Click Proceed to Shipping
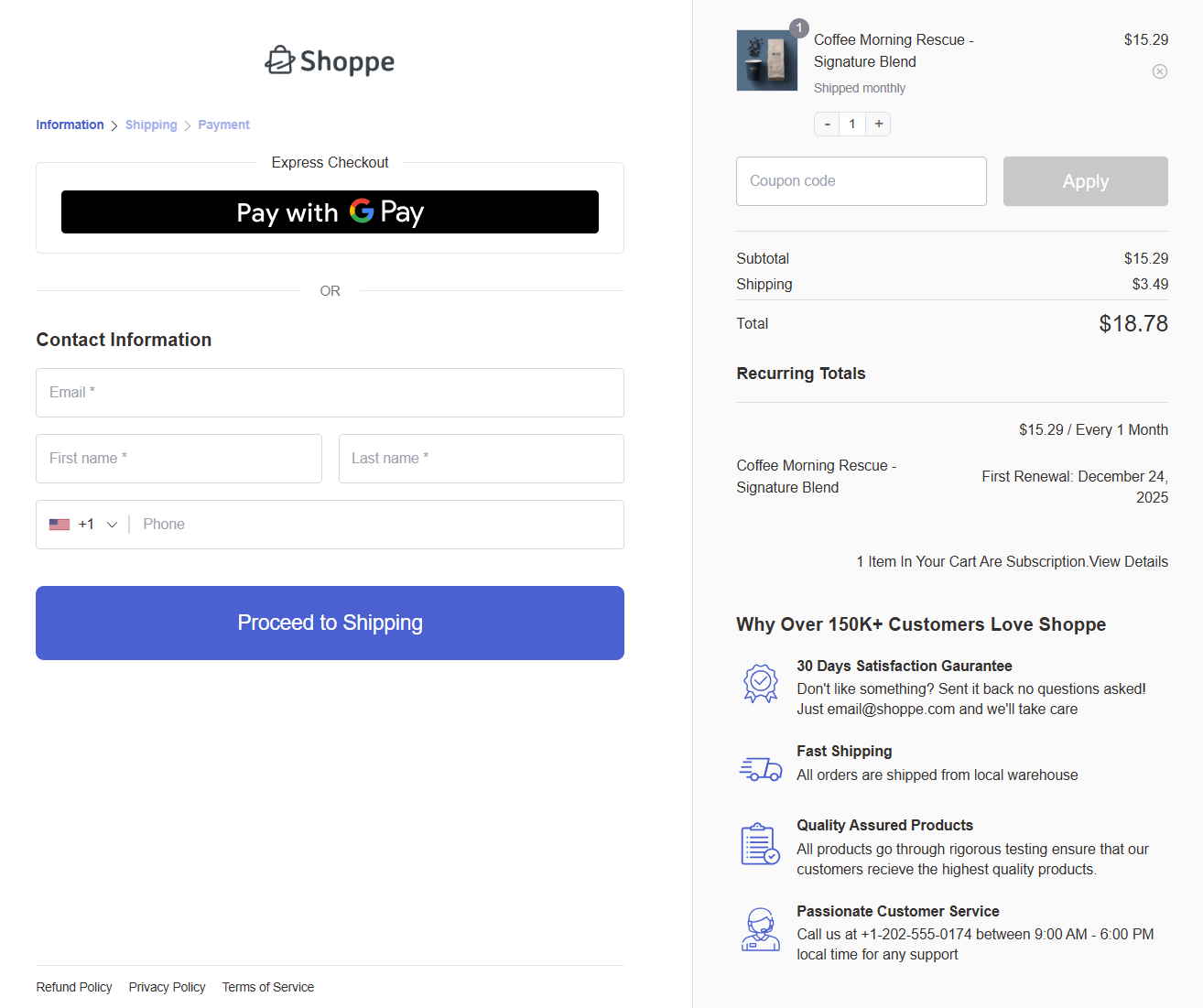Image resolution: width=1203 pixels, height=1008 pixels. pyautogui.click(x=330, y=623)
